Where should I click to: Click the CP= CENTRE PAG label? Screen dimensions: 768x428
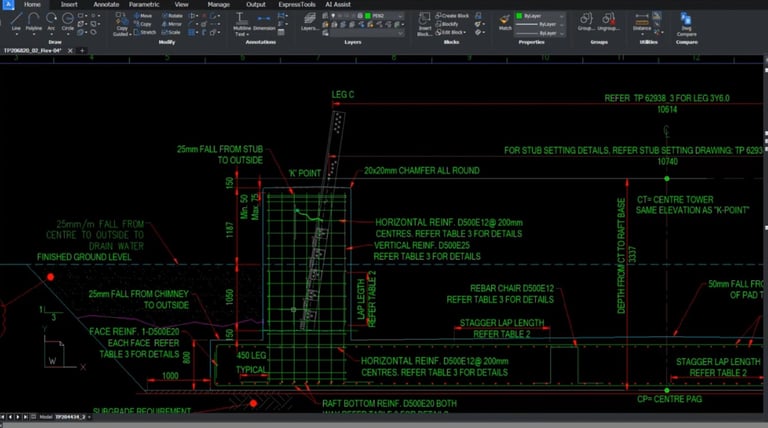670,399
